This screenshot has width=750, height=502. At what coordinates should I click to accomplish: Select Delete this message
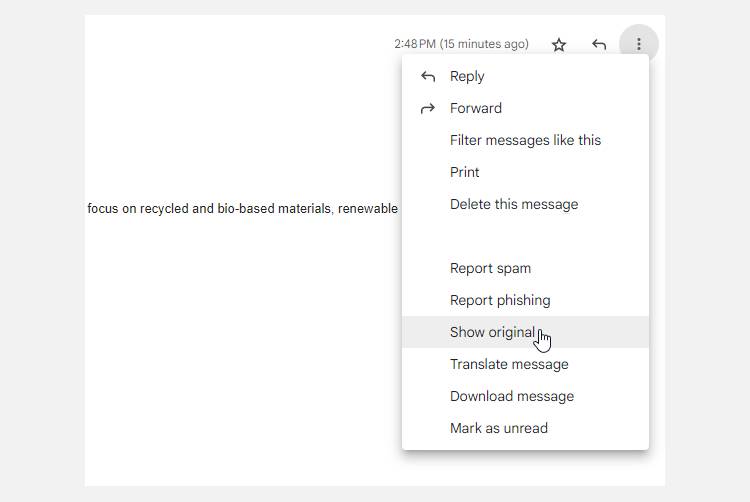click(514, 204)
